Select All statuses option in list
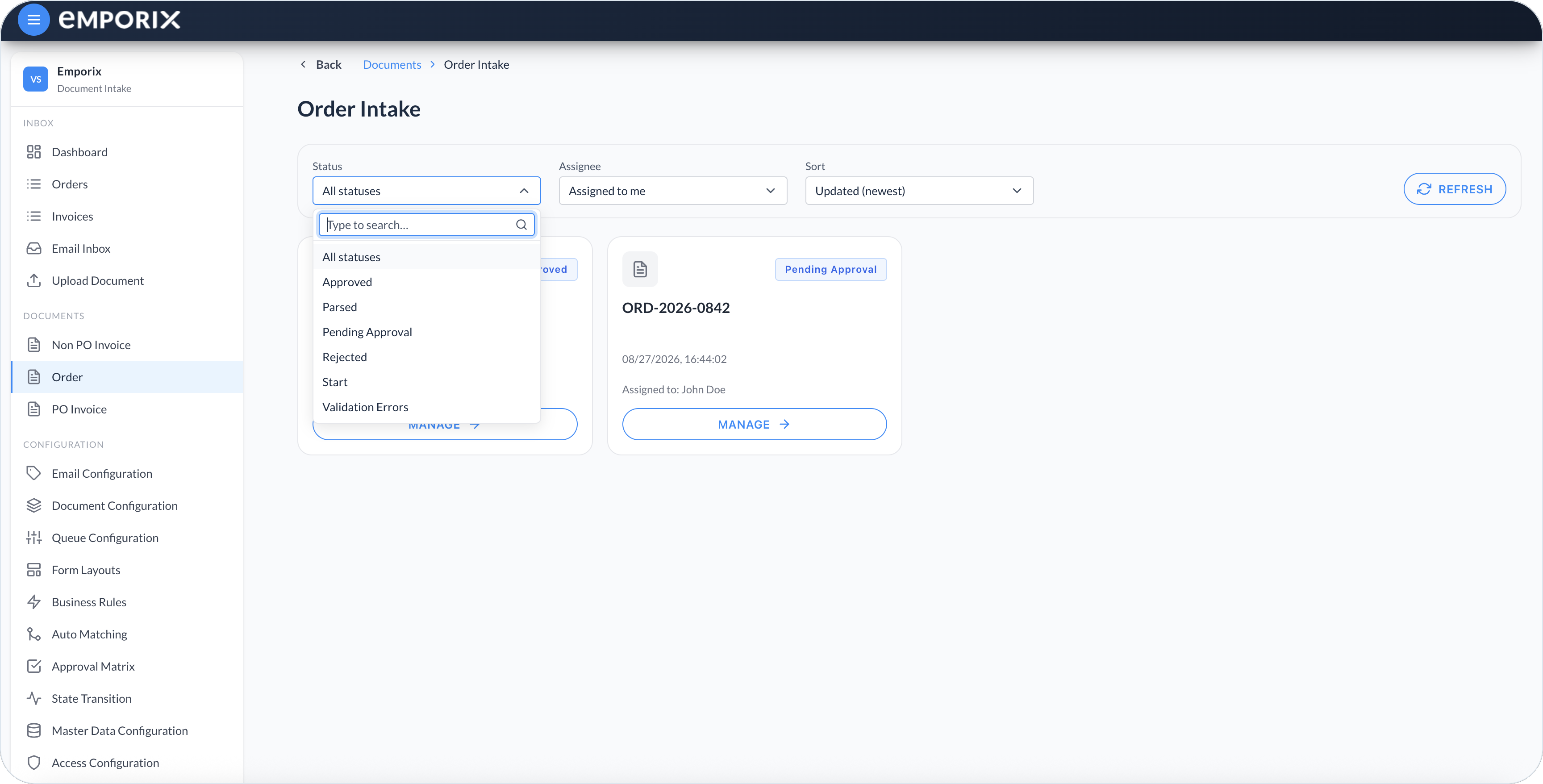Image resolution: width=1543 pixels, height=784 pixels. click(x=426, y=257)
